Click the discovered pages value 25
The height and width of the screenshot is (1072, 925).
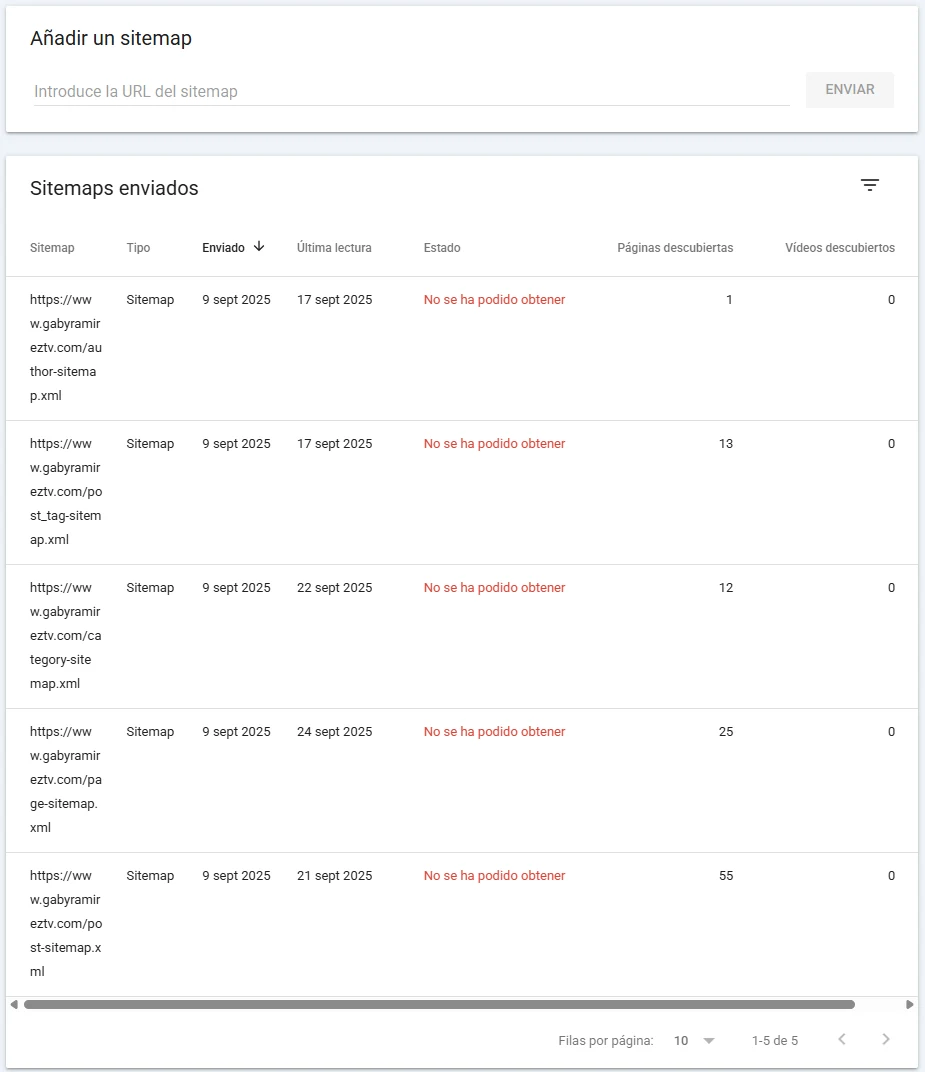(725, 732)
